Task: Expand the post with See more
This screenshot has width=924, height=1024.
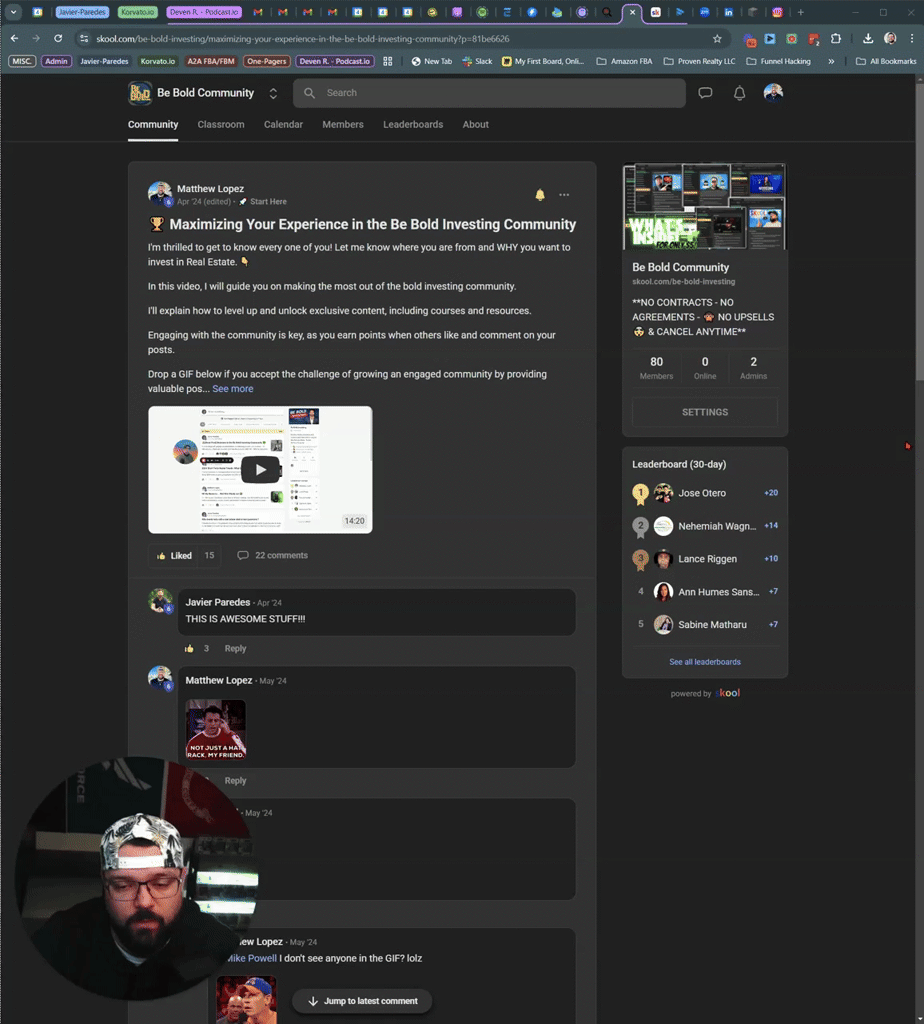Action: coord(232,388)
